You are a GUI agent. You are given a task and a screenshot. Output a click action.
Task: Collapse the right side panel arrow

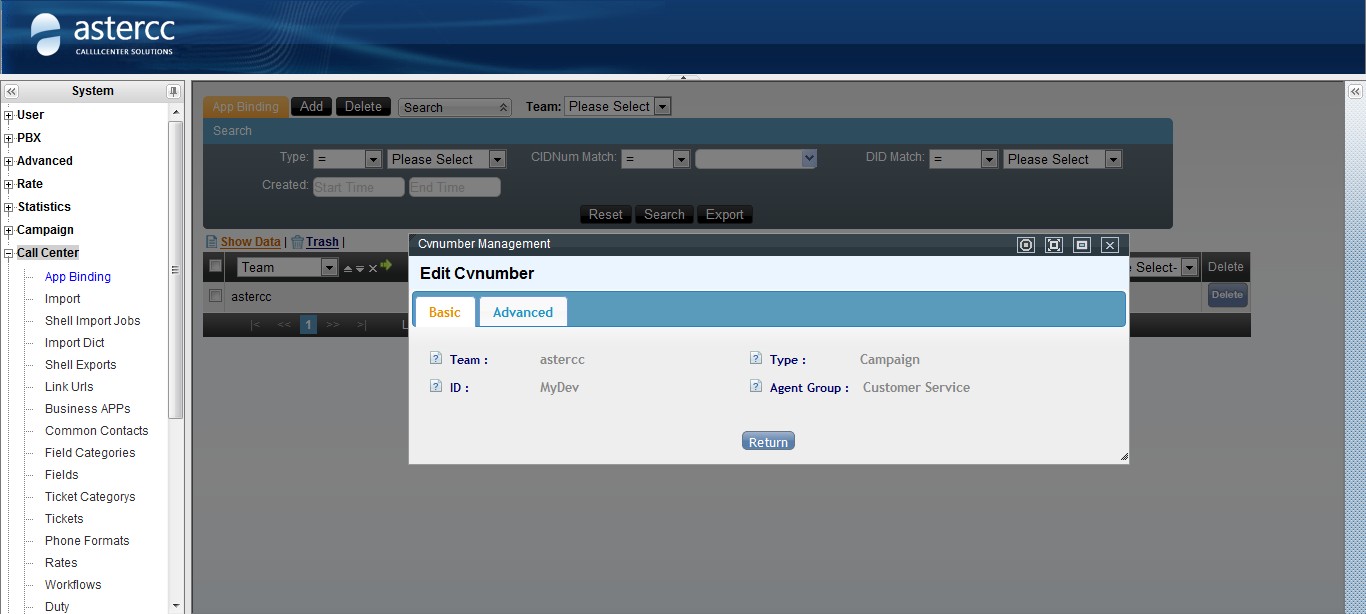point(1355,91)
